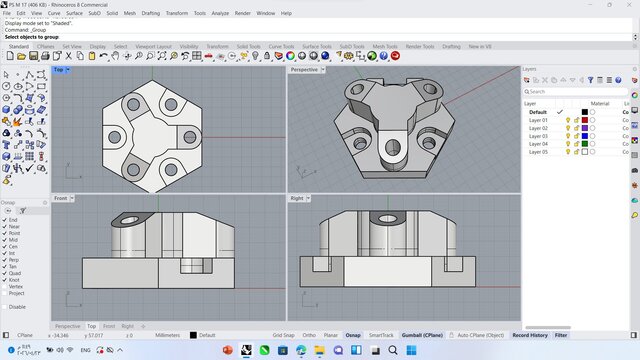Open Layers panel help icon
Viewport: 640px width, 360px height.
pyautogui.click(x=618, y=80)
